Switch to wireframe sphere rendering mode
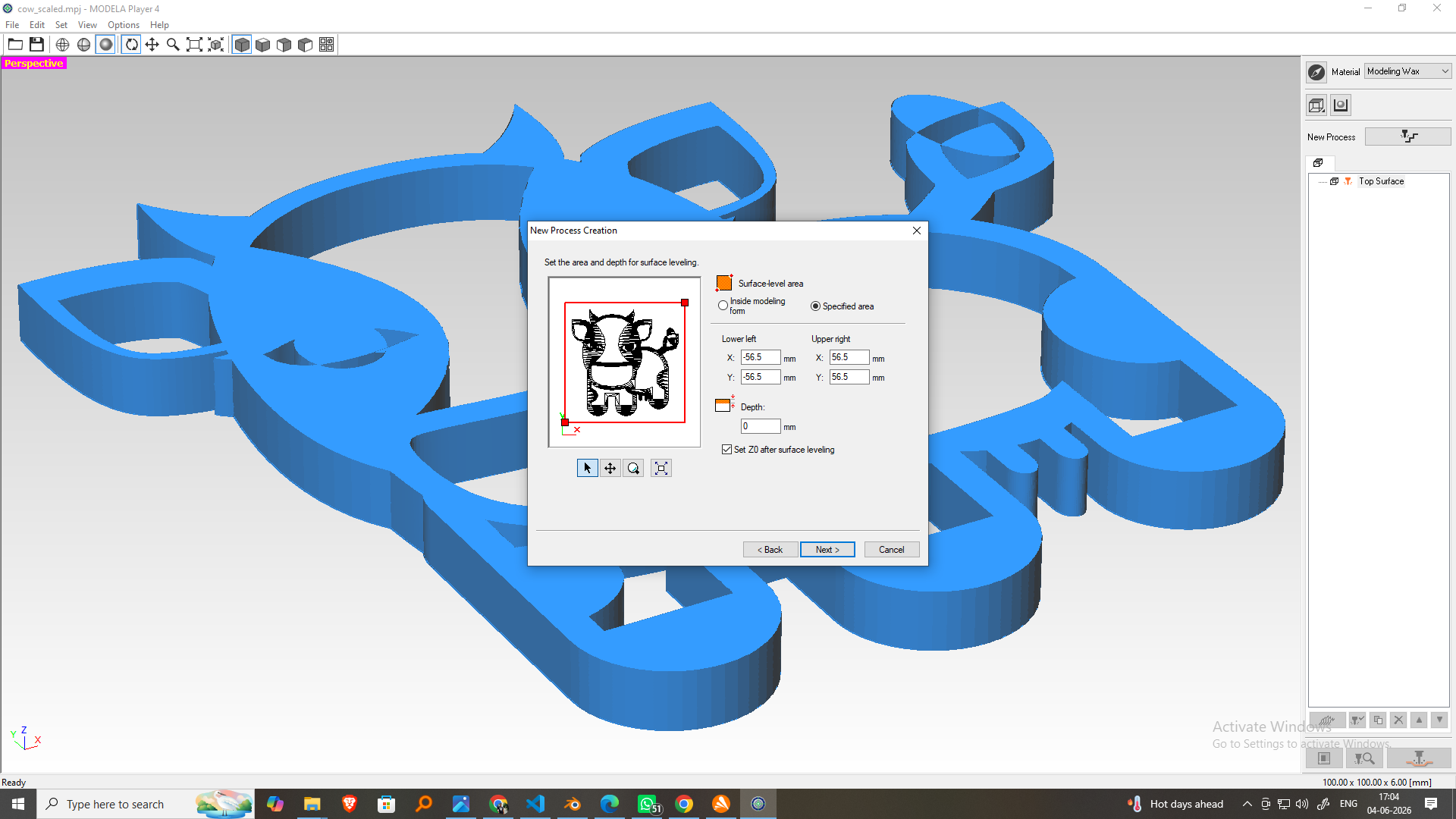This screenshot has width=1456, height=819. pyautogui.click(x=63, y=45)
